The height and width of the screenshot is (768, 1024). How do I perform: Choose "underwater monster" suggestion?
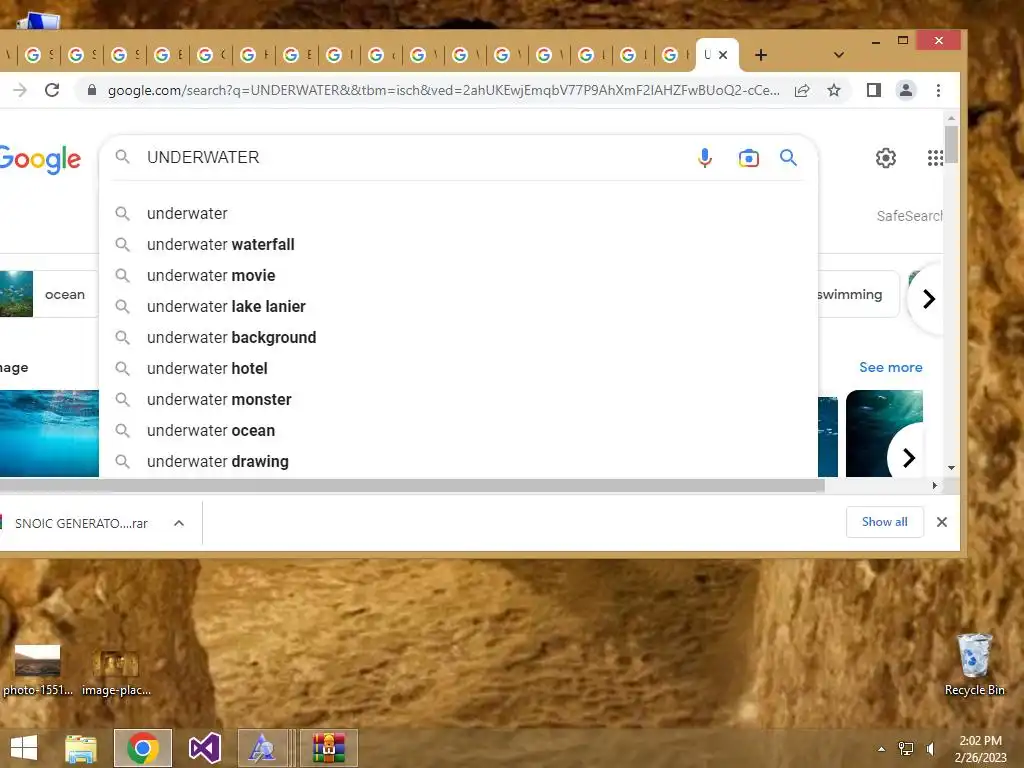tap(219, 400)
